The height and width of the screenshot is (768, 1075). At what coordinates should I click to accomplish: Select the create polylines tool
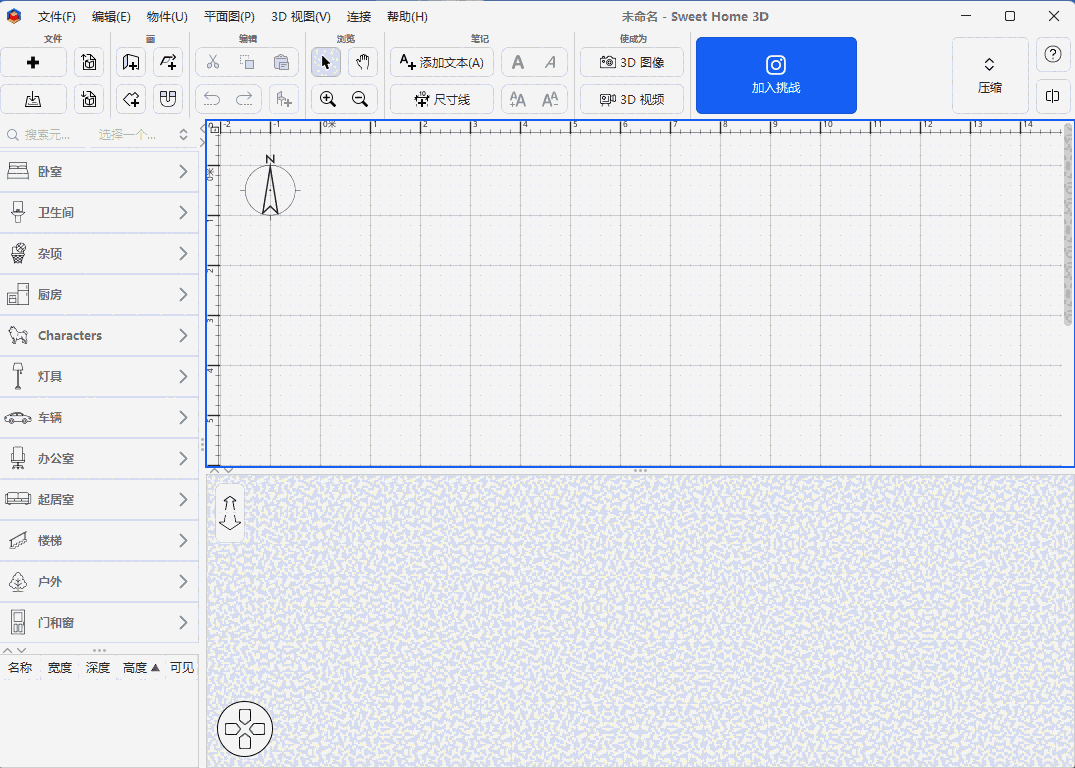point(168,62)
